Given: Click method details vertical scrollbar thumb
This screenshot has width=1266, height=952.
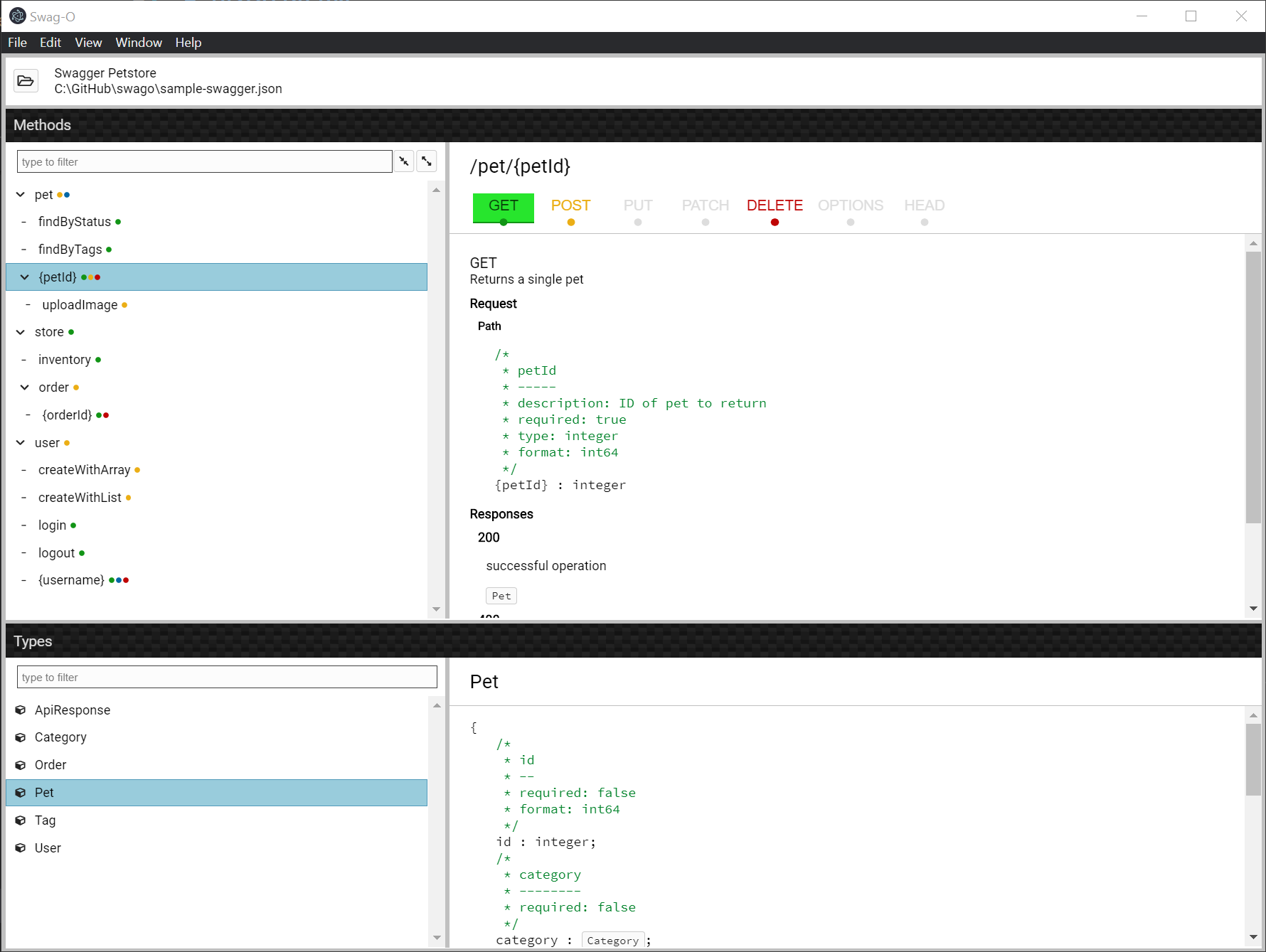Looking at the screenshot, I should 1253,387.
